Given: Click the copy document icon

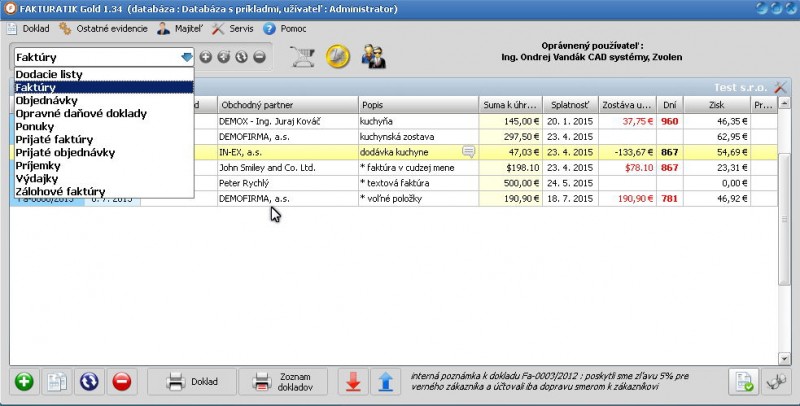Looking at the screenshot, I should click(x=57, y=382).
